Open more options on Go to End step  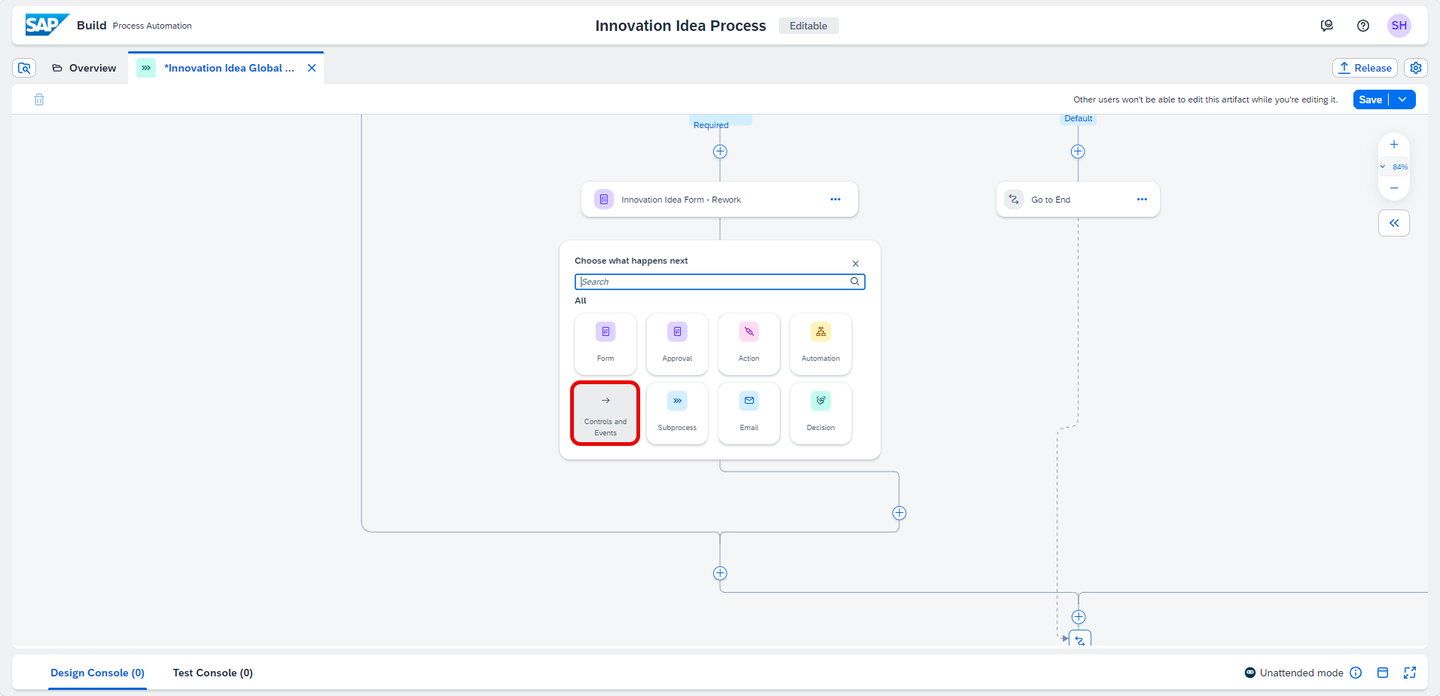pyautogui.click(x=1142, y=199)
